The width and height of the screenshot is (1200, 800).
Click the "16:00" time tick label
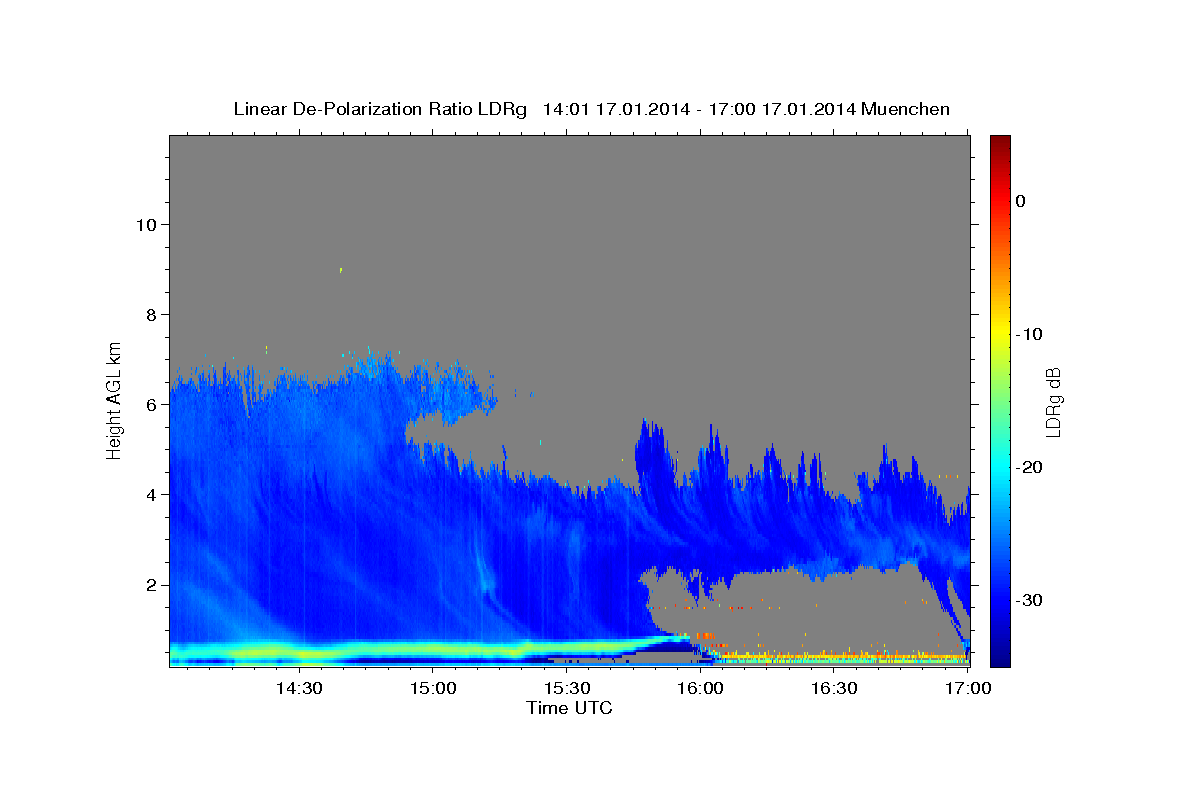pyautogui.click(x=700, y=689)
